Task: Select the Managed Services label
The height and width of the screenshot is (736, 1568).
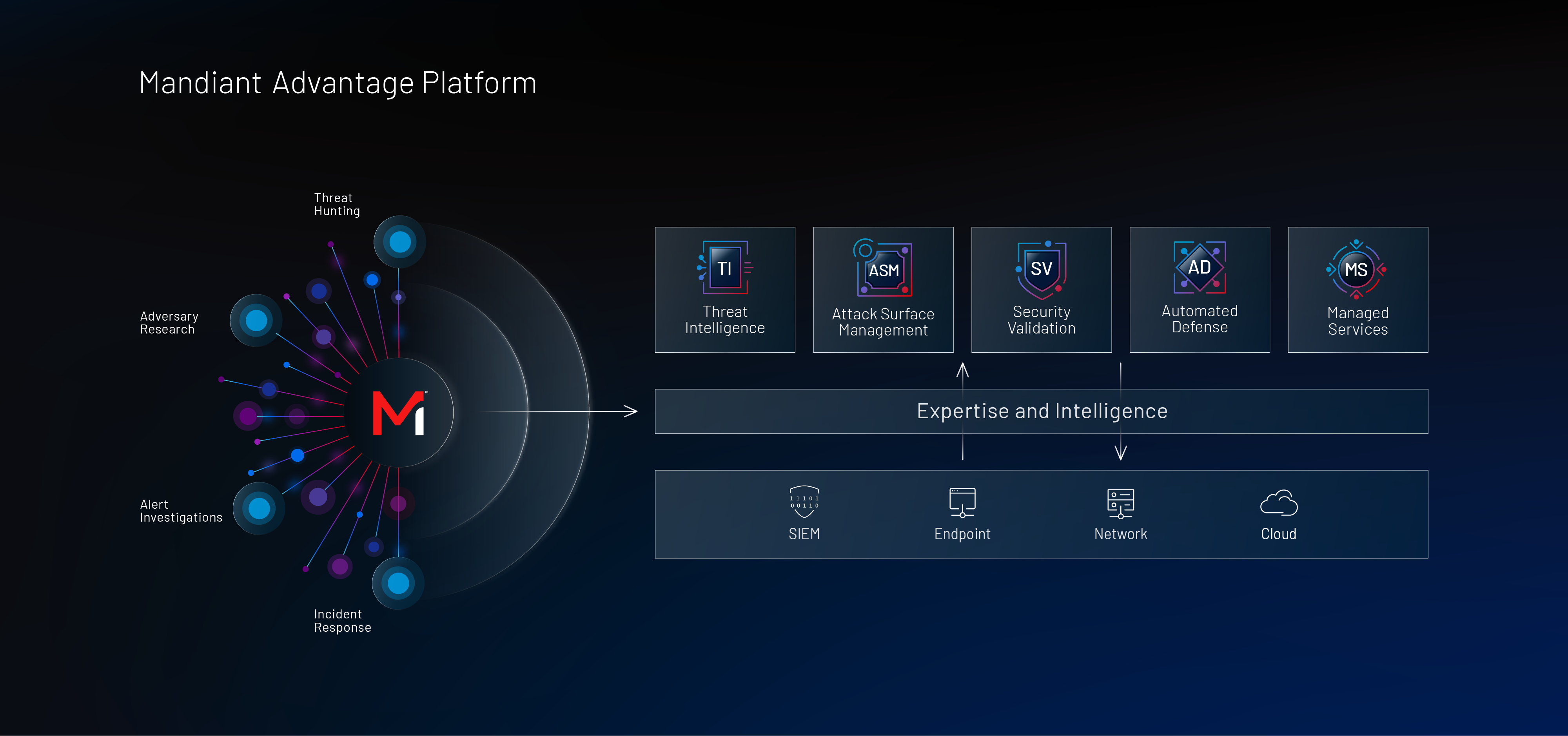Action: pos(1358,321)
